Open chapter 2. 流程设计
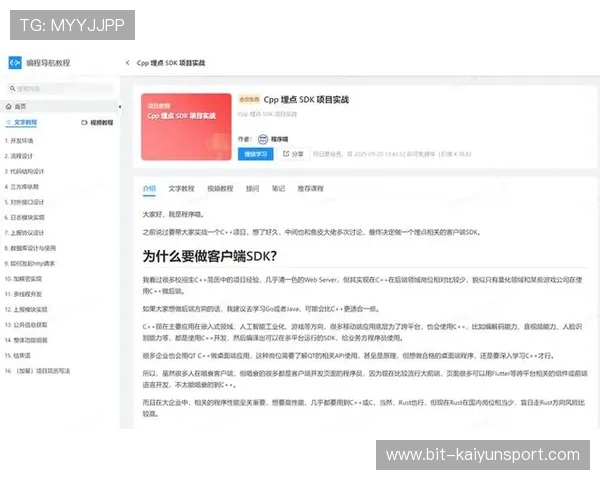 coord(19,156)
